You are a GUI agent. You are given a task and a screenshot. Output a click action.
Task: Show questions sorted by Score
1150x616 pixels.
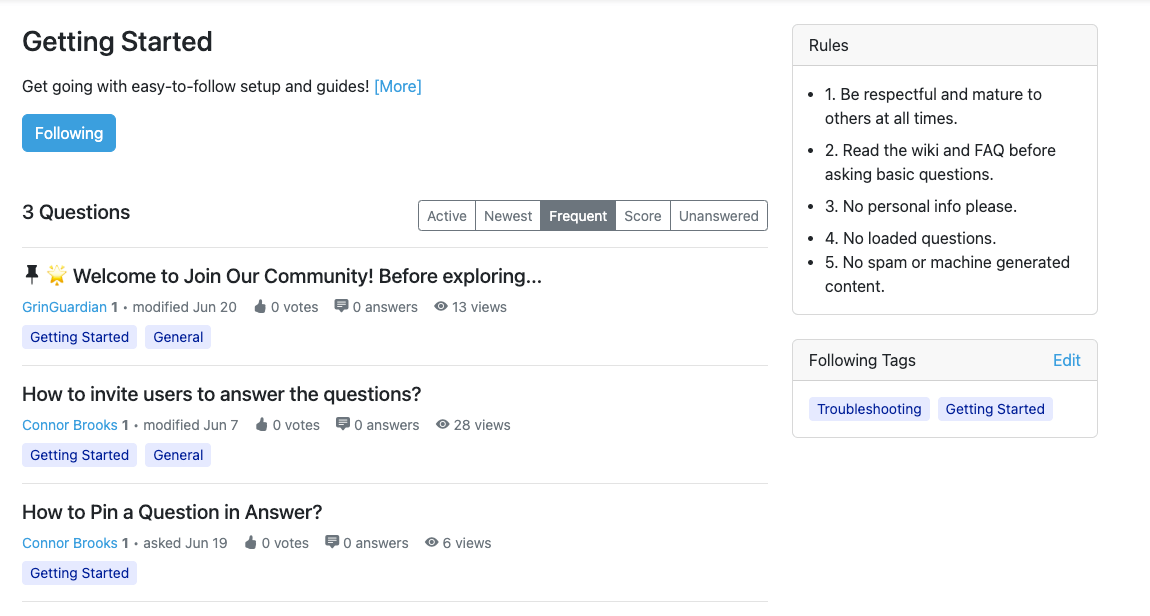click(x=643, y=216)
